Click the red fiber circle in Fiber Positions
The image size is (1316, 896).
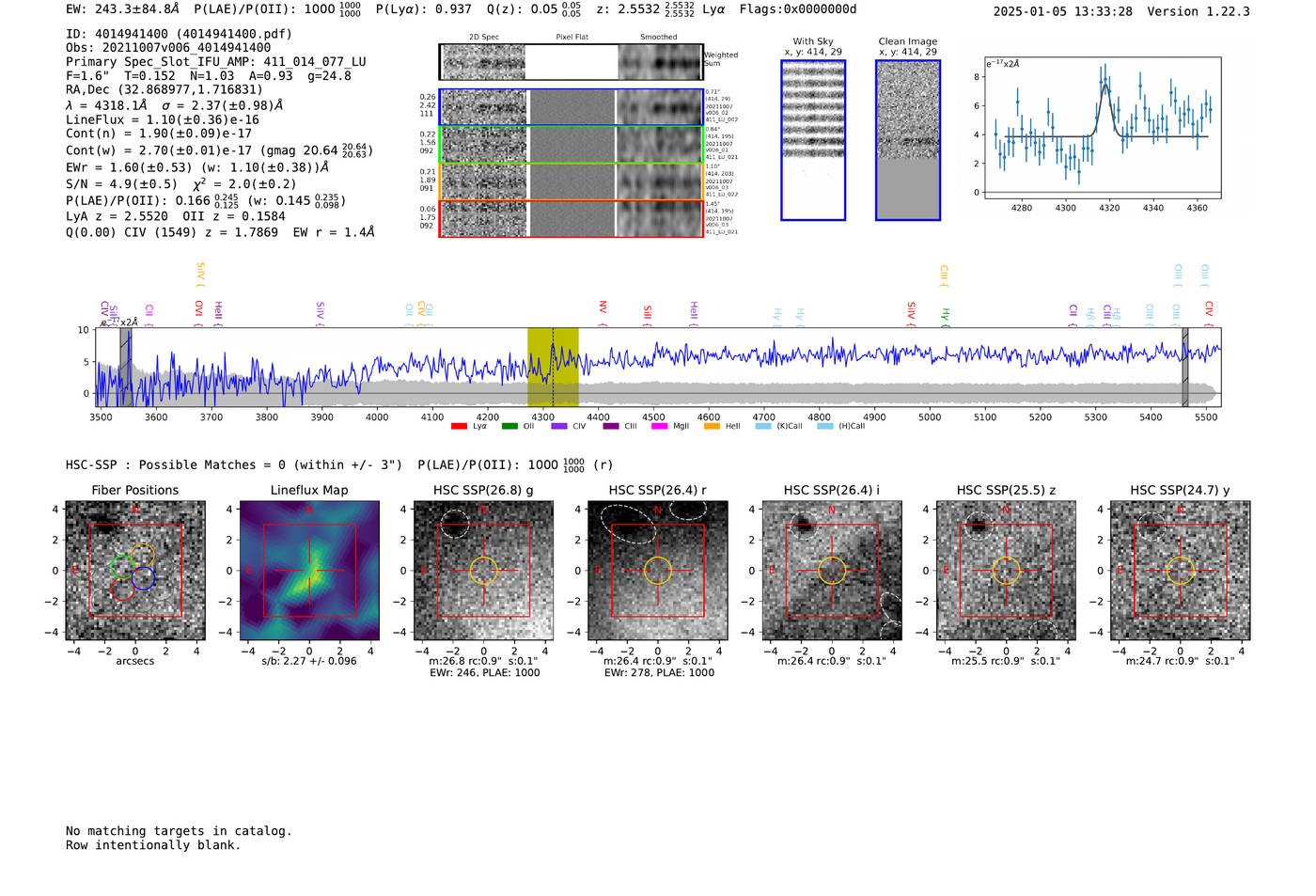[x=123, y=589]
